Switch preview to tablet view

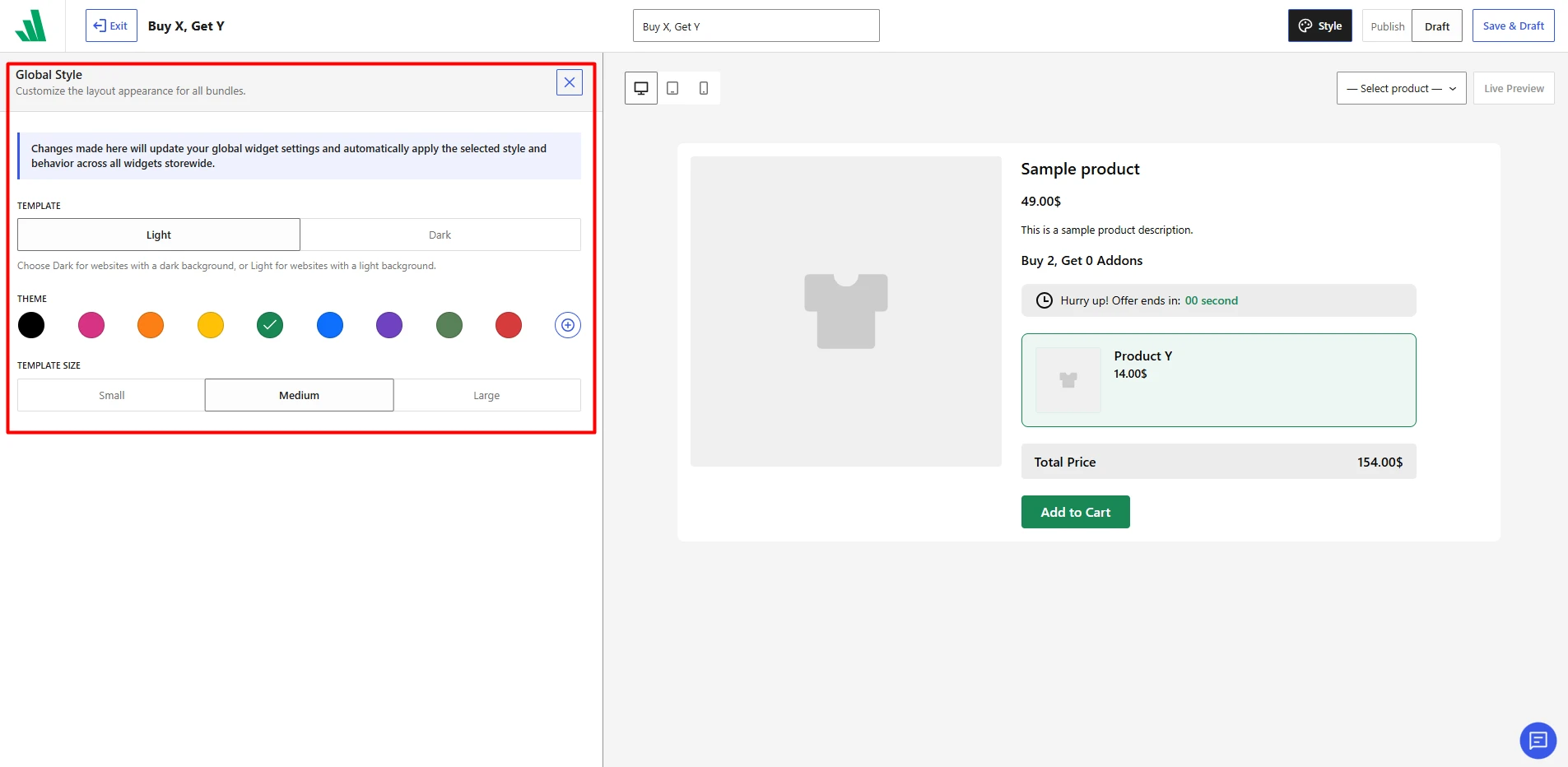point(672,88)
